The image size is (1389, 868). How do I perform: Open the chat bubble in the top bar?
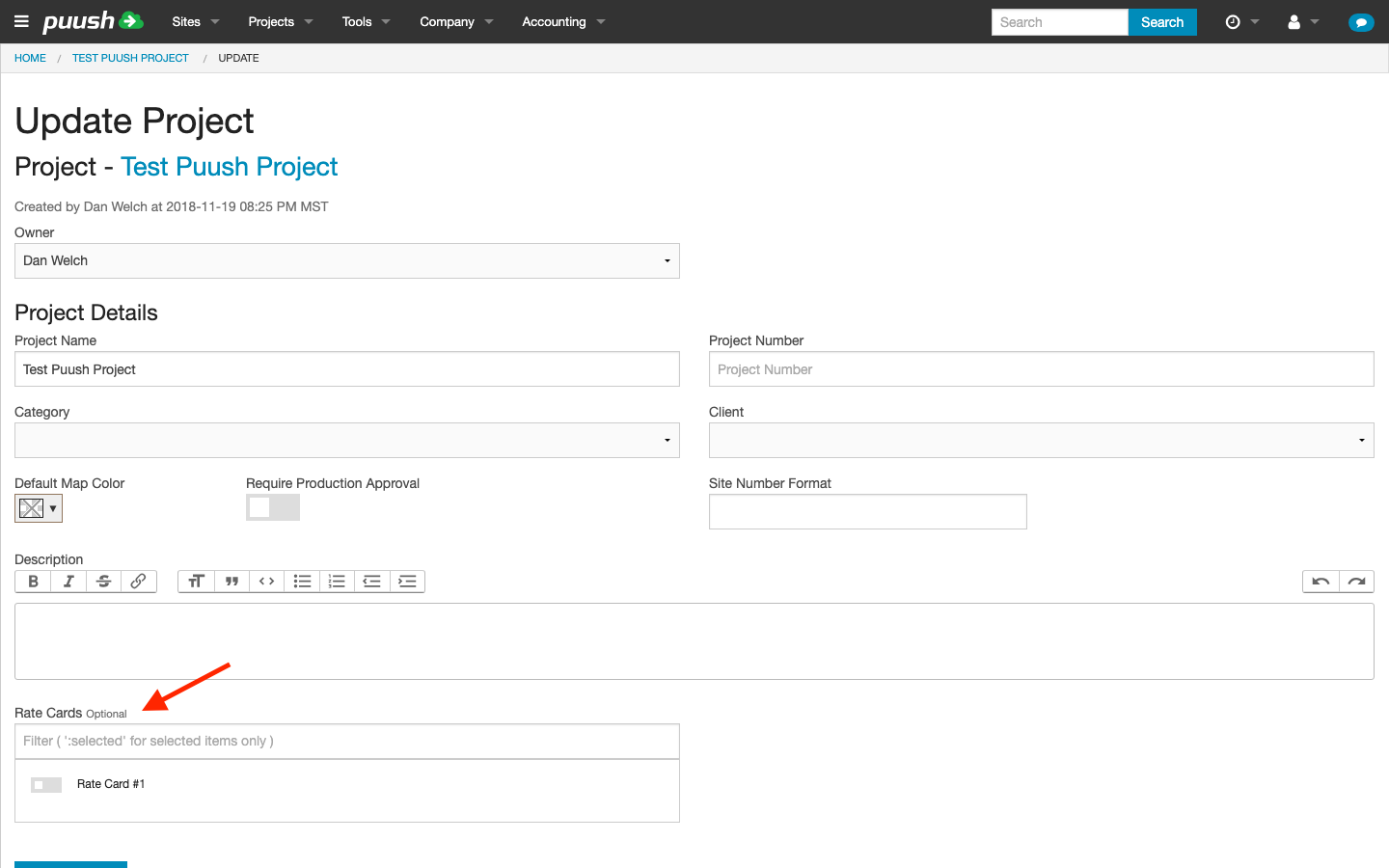1361,21
